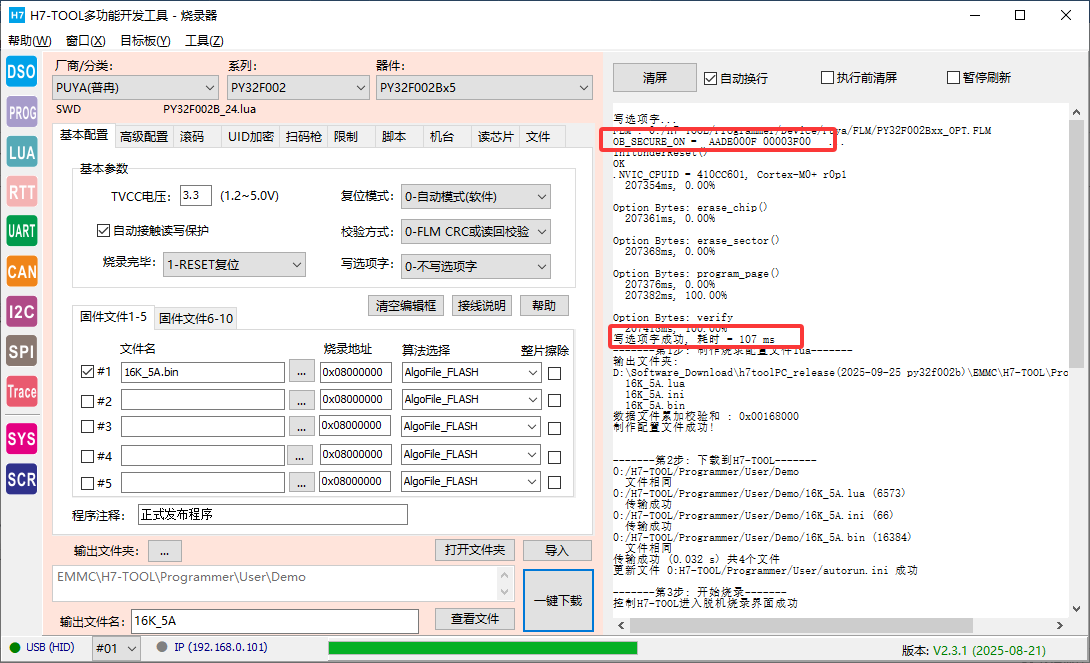Open the 目标板(Y) menu
Image resolution: width=1090 pixels, height=663 pixels.
pyautogui.click(x=145, y=41)
